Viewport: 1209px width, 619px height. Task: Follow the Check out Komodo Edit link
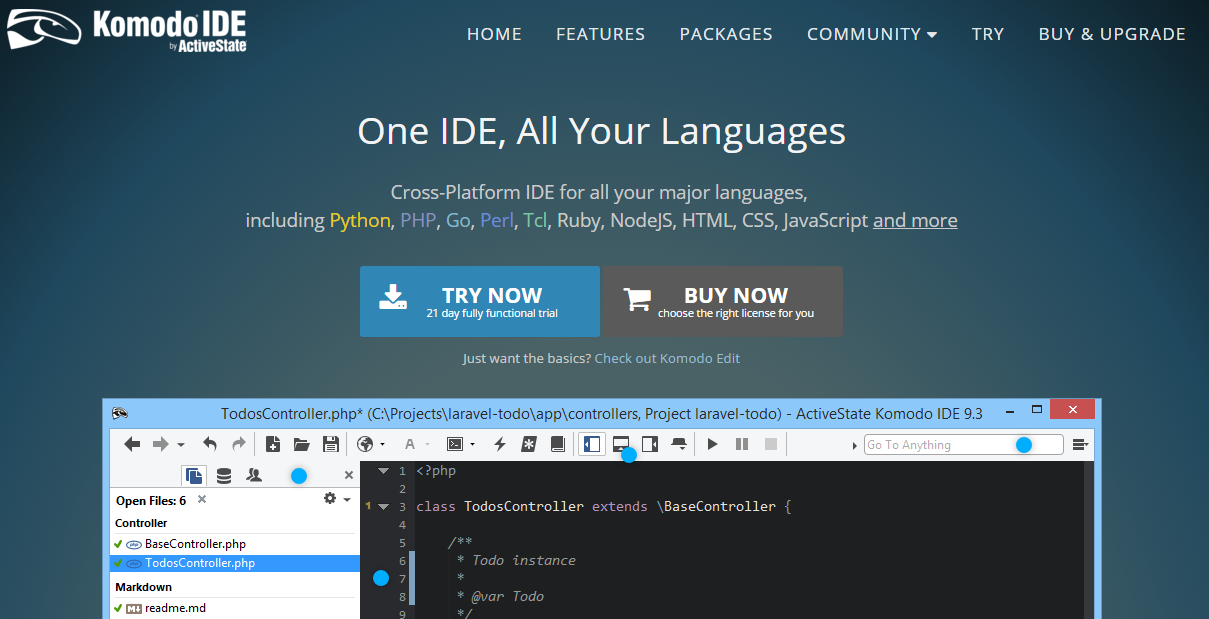[667, 358]
